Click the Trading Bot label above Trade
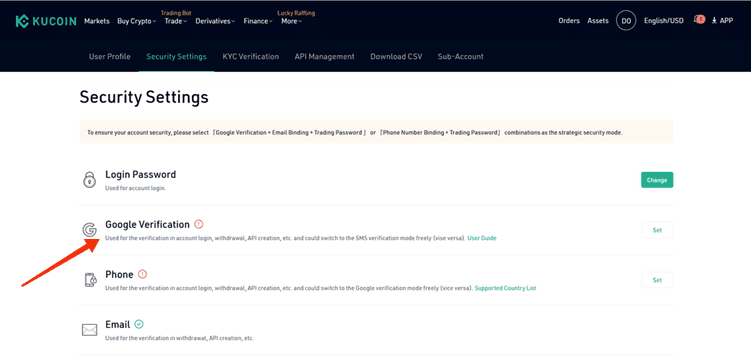 [x=176, y=13]
